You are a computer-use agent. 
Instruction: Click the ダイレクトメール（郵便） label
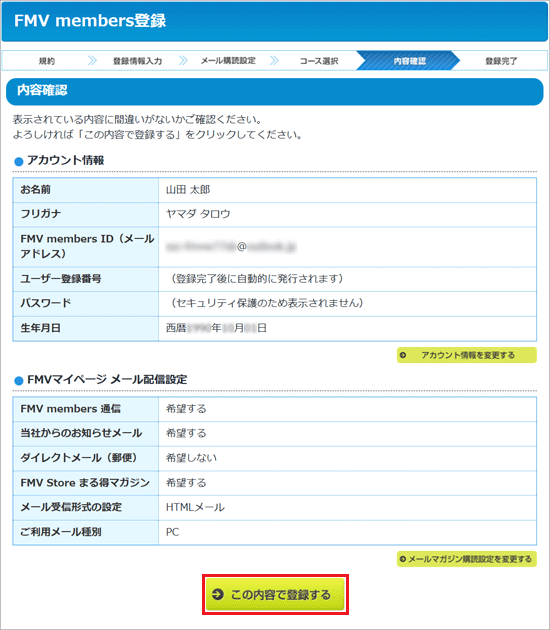point(79,458)
